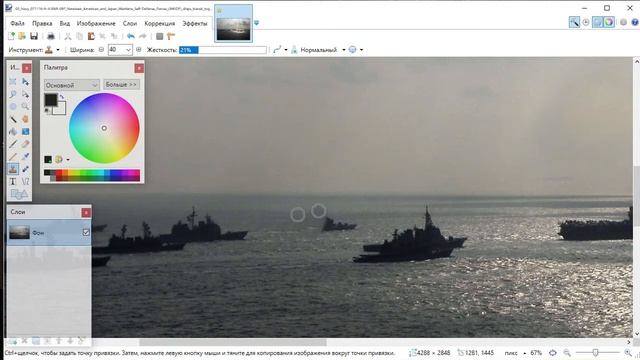Open the Ширина brush width combo box
640x360 pixels.
click(120, 50)
